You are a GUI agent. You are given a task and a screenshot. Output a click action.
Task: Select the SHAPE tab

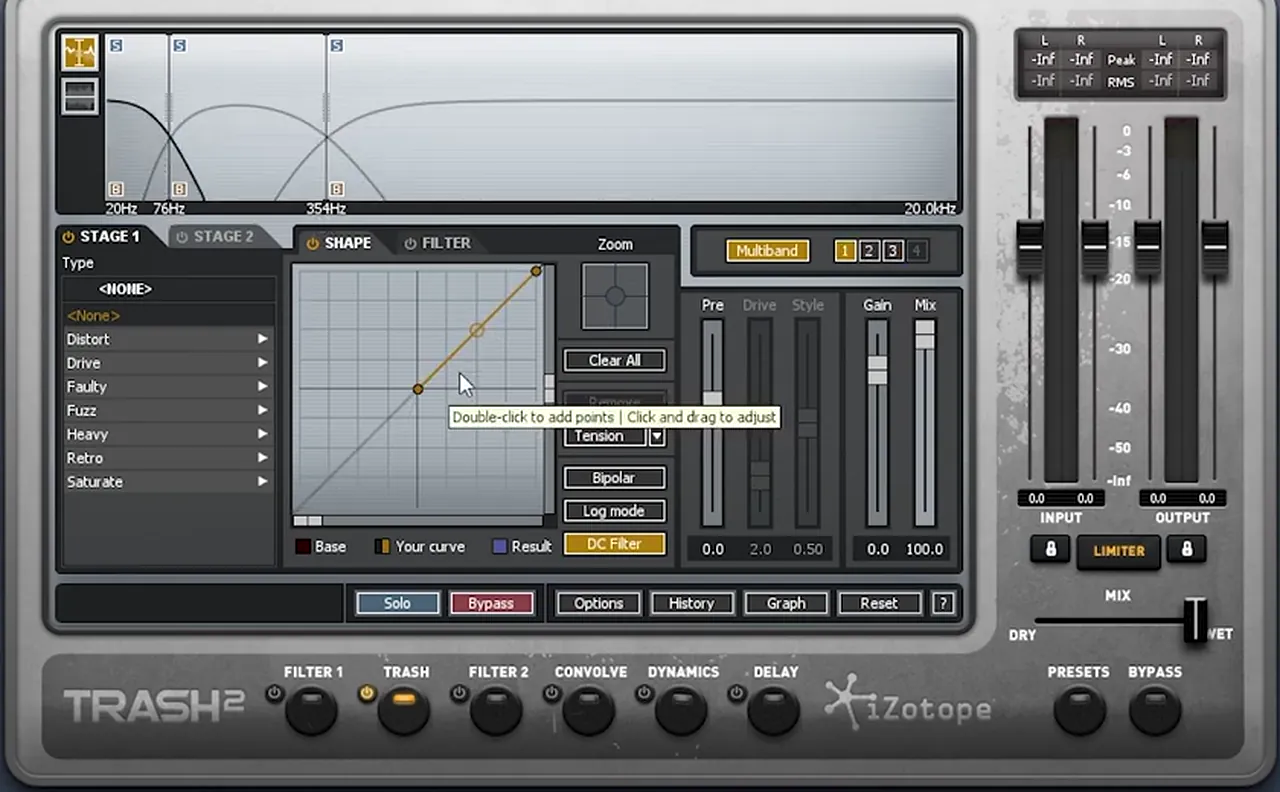(338, 243)
